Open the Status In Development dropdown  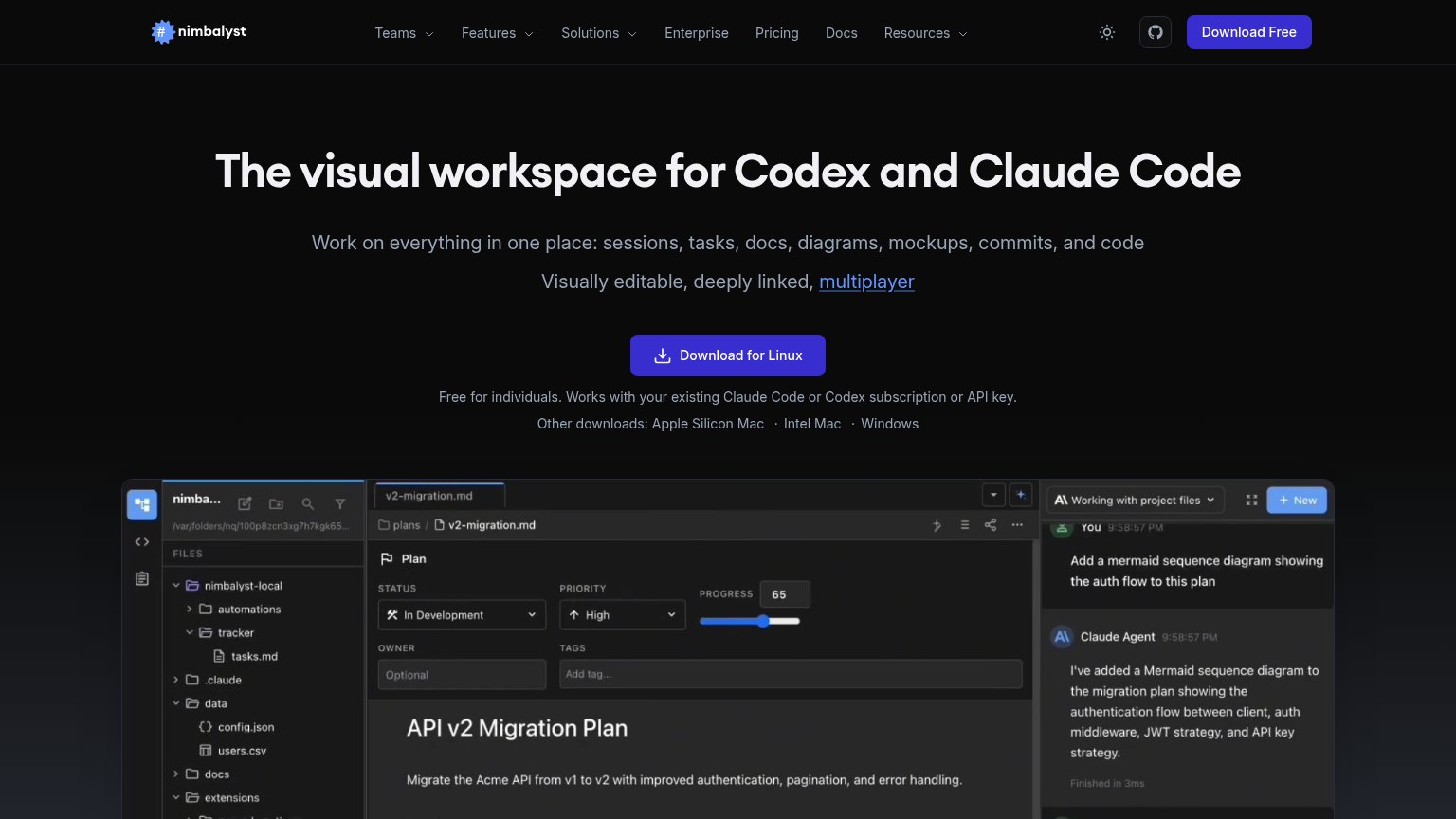tap(462, 615)
